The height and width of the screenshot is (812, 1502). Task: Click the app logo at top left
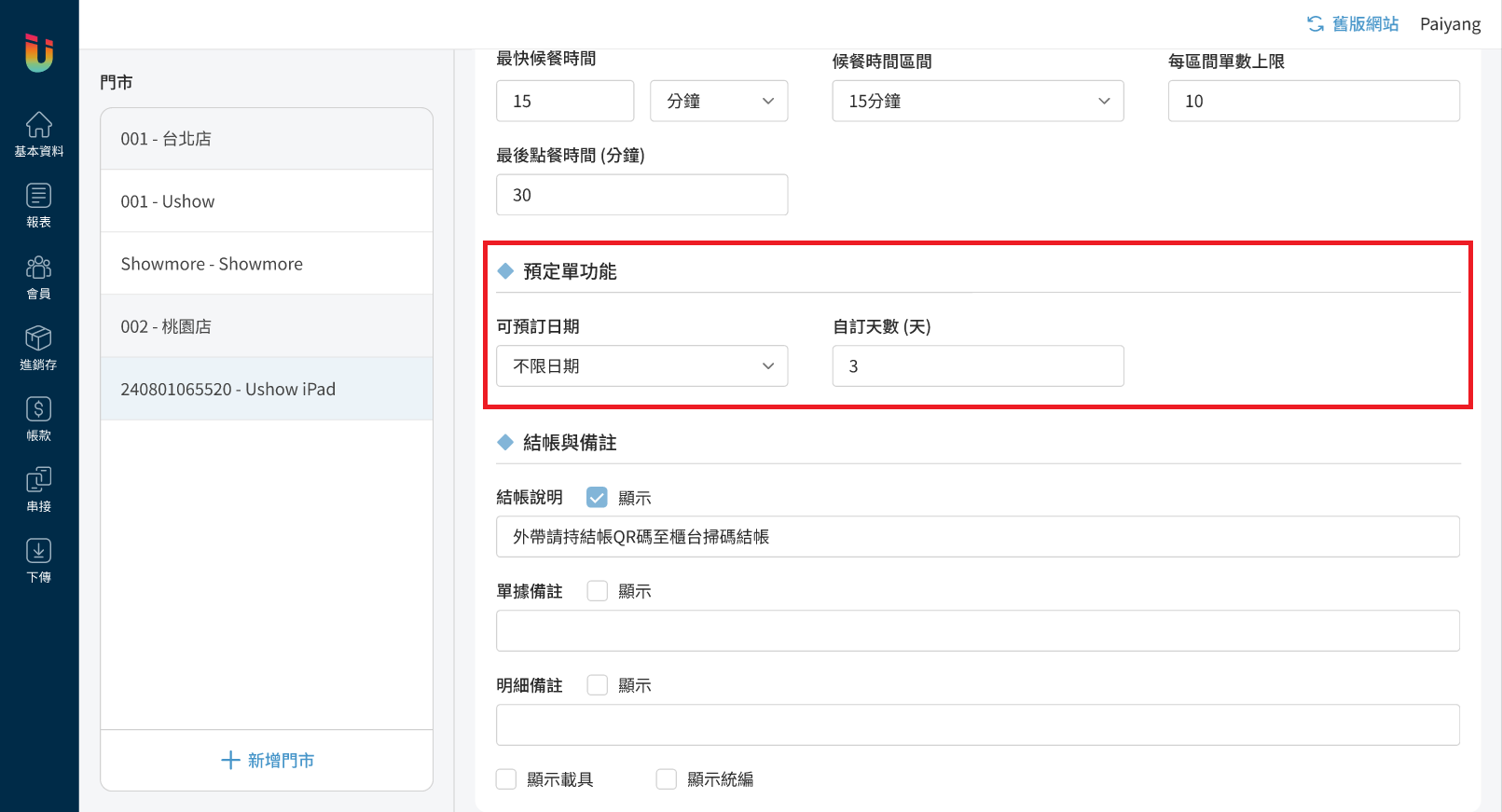[x=39, y=52]
